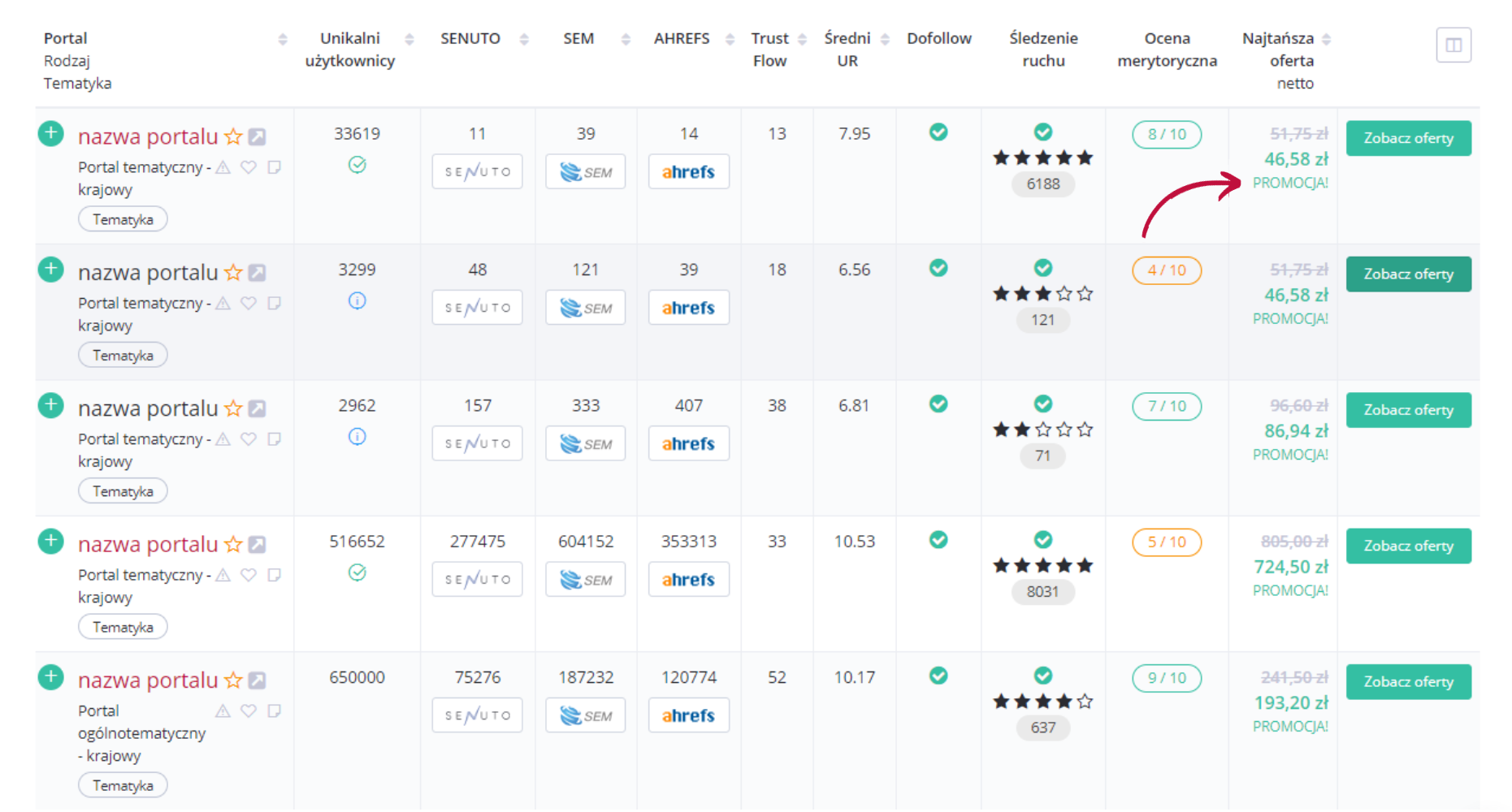Sort by Najtańsza oferta netto

[1326, 39]
